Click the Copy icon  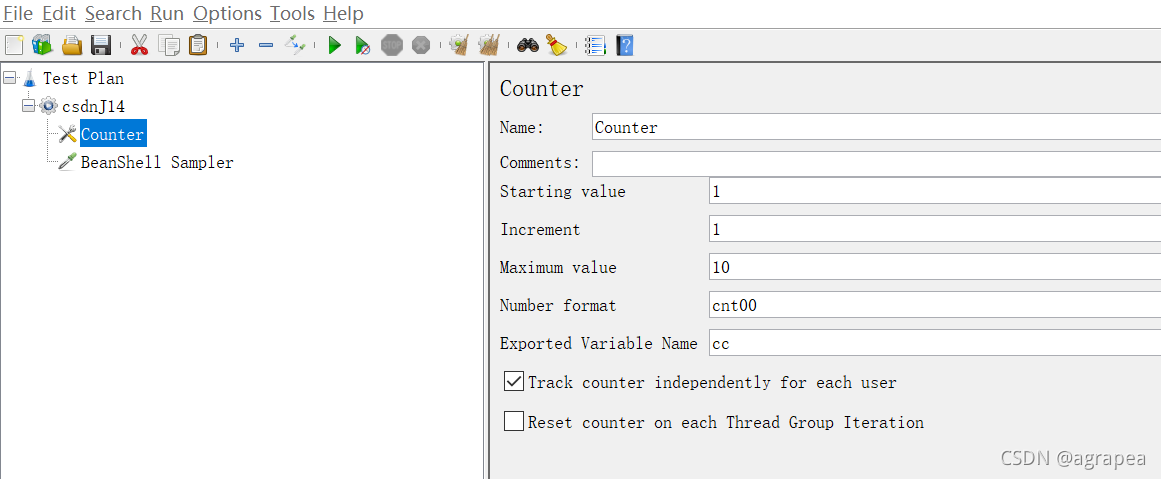click(169, 46)
